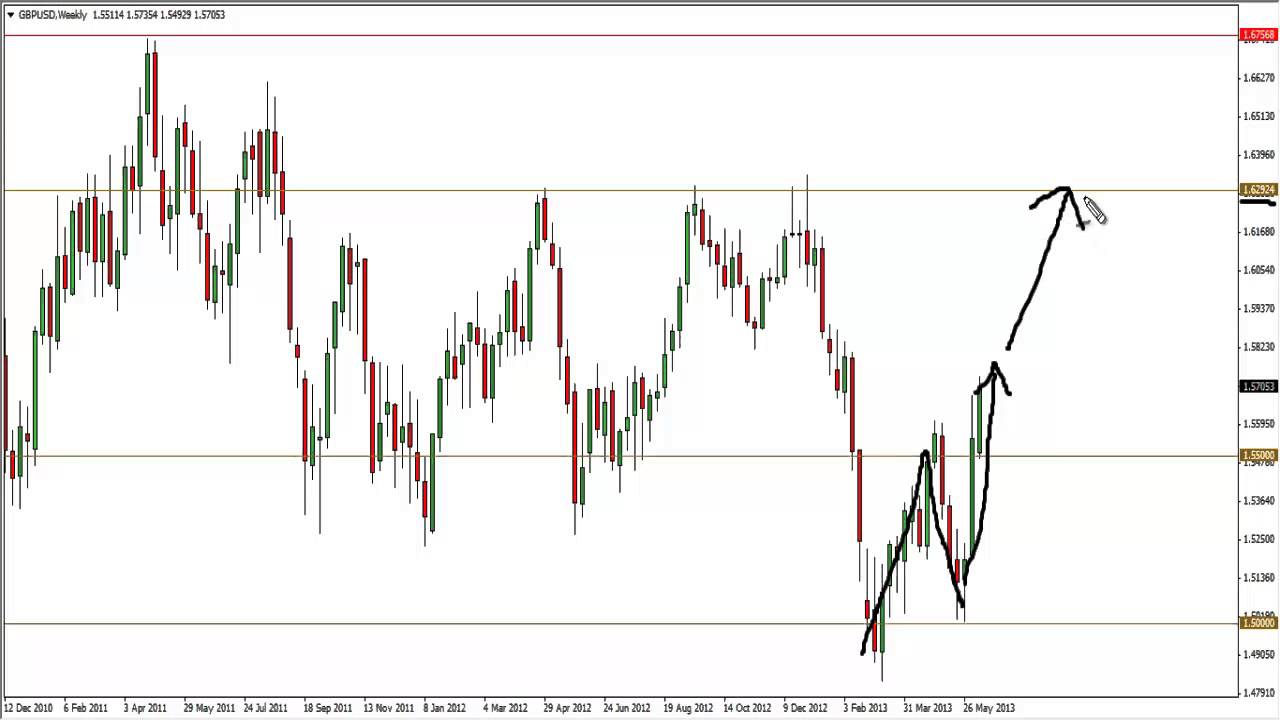
Task: Click the 8 Jan 2012 date label
Action: point(445,708)
